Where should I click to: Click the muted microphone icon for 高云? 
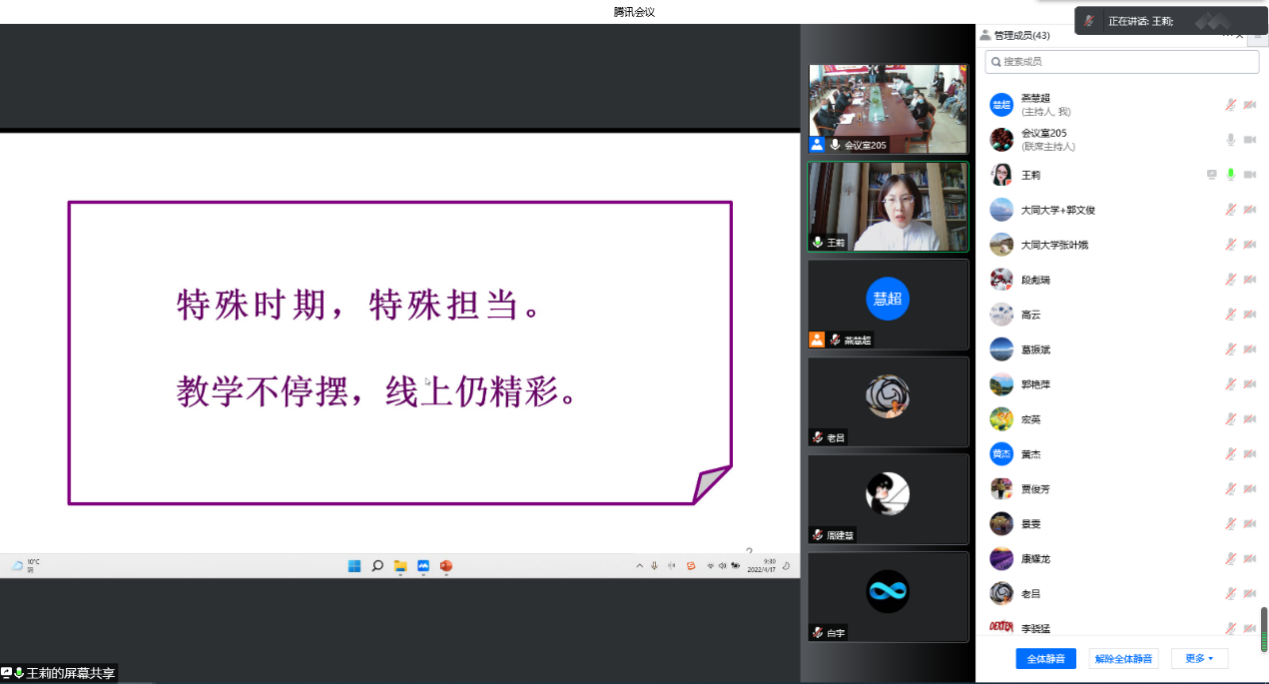click(1231, 315)
